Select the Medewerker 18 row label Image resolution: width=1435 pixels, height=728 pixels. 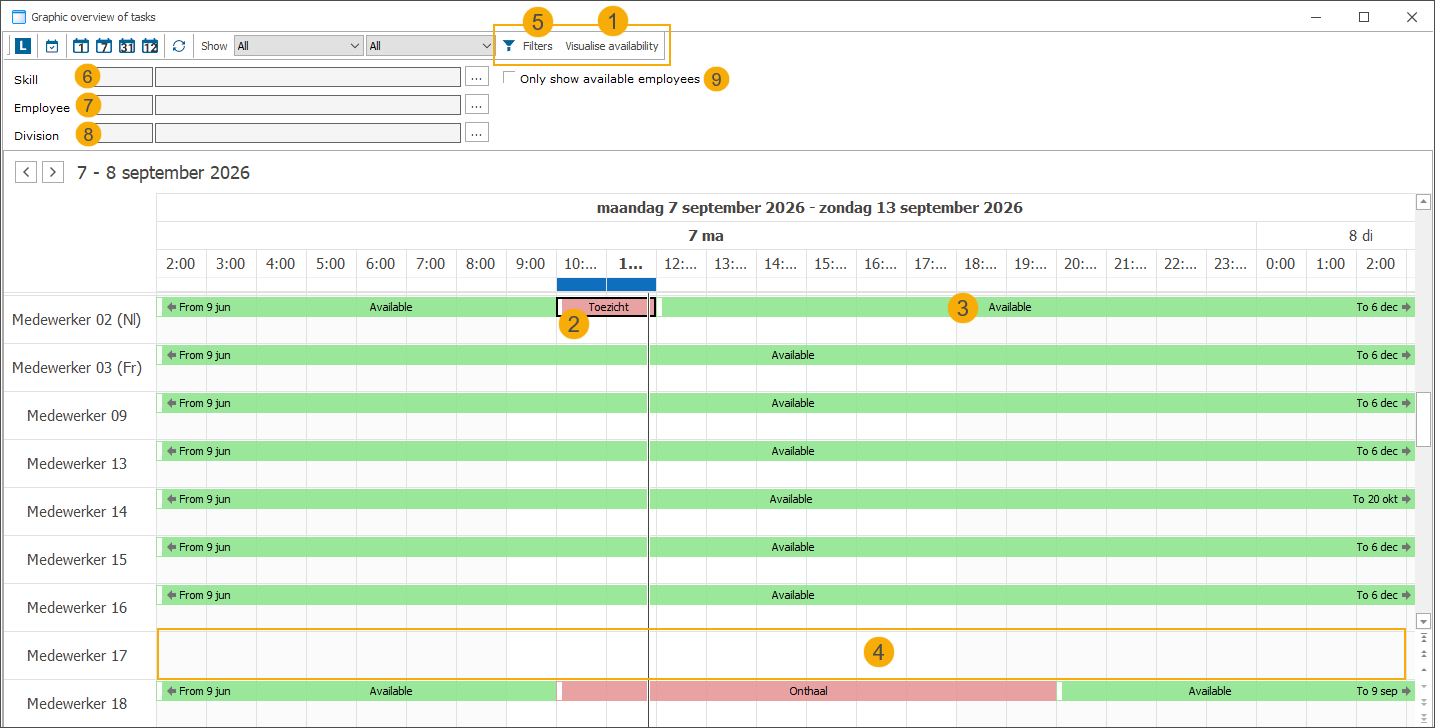pyautogui.click(x=77, y=704)
